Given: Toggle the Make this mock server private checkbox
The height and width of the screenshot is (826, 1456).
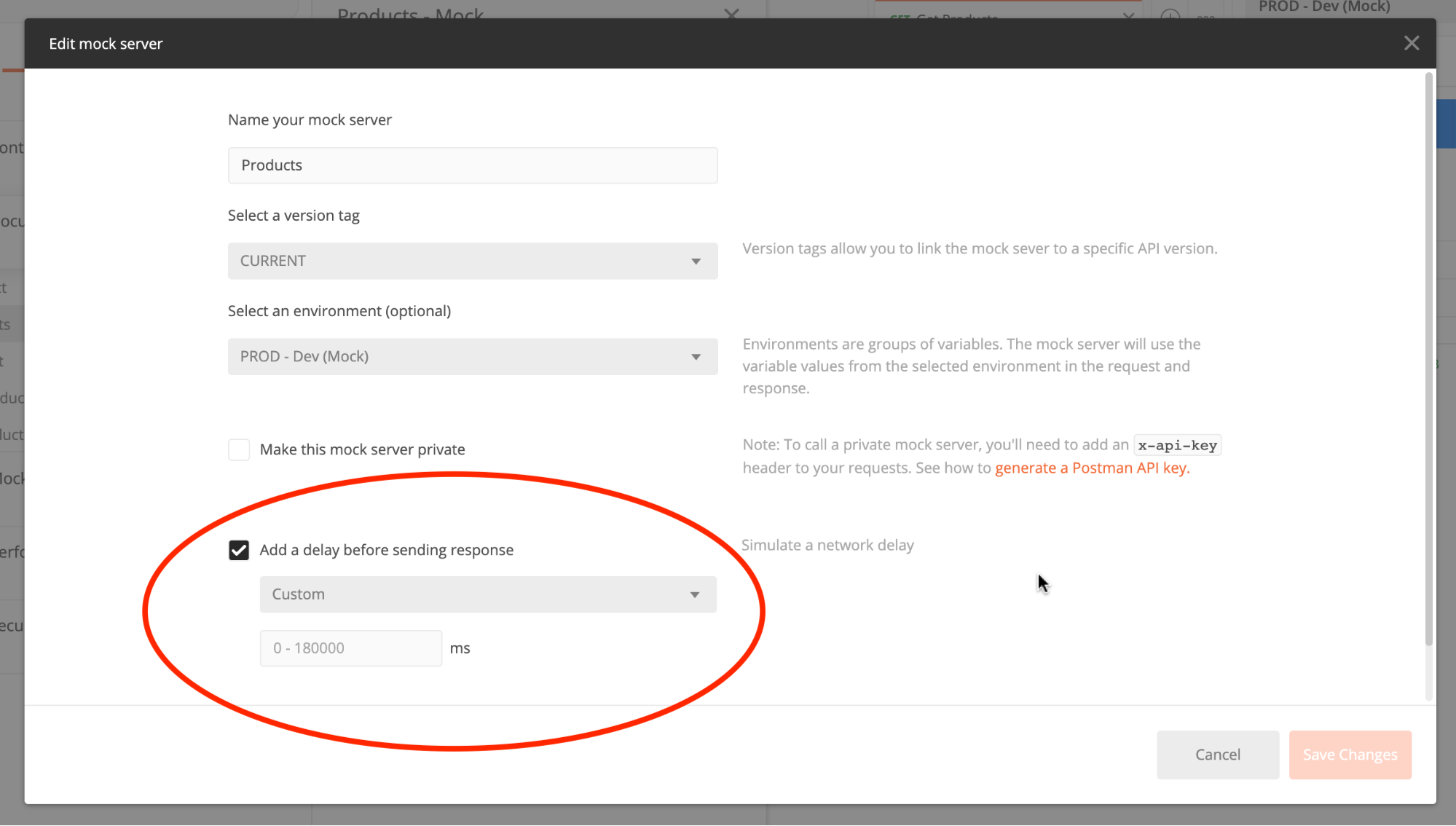Looking at the screenshot, I should point(239,449).
